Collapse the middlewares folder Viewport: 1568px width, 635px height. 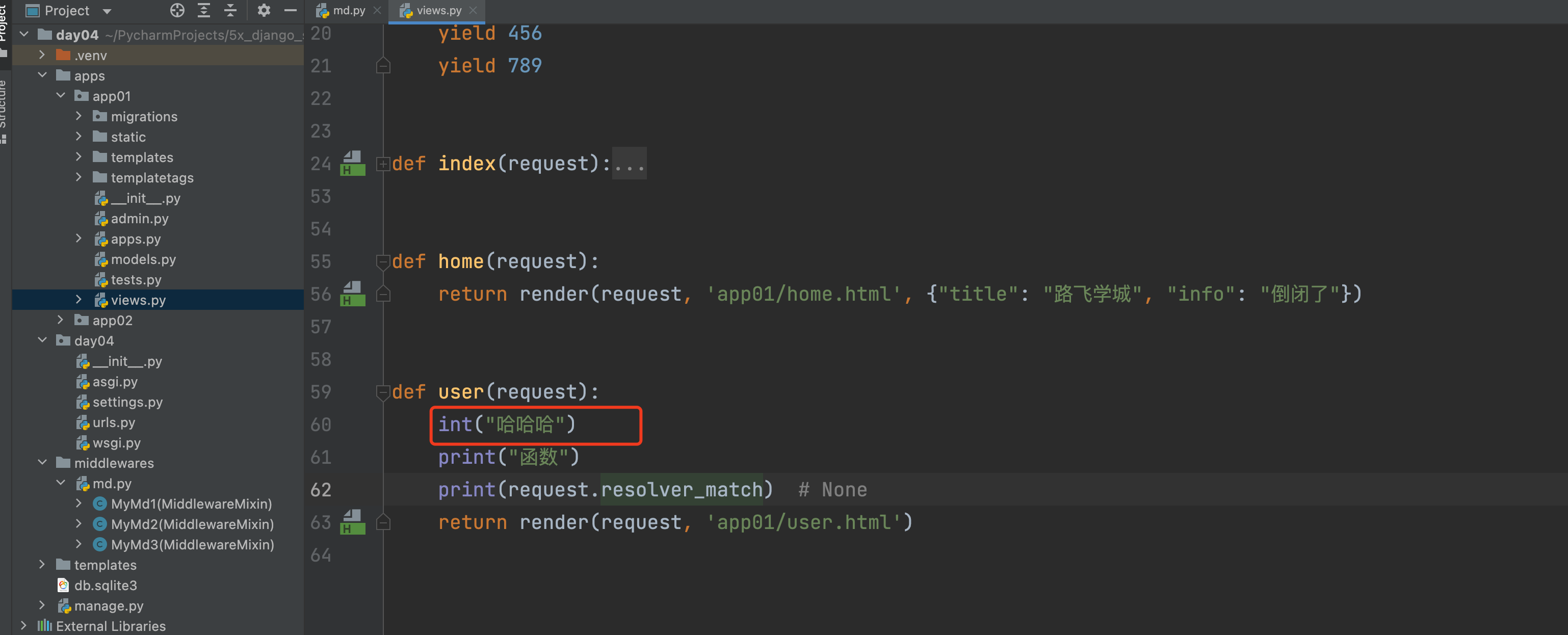tap(42, 463)
